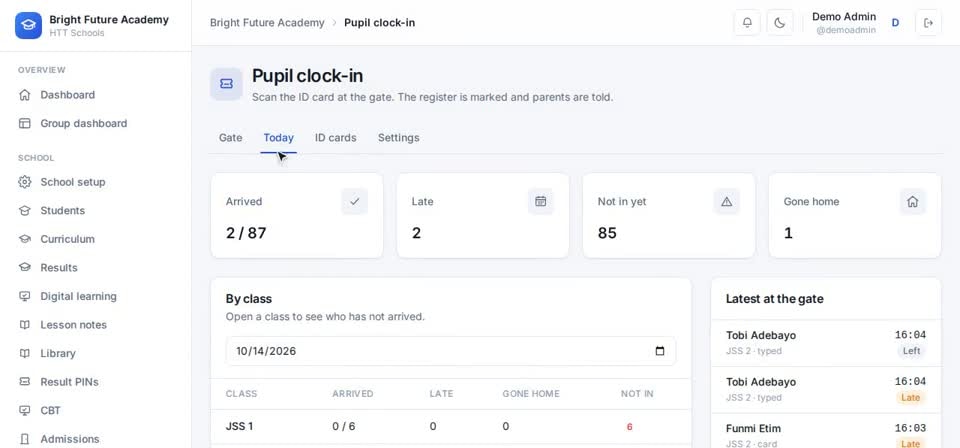Viewport: 960px width, 448px height.
Task: Open the Dashboard home icon in the sidebar
Action: coord(24,95)
